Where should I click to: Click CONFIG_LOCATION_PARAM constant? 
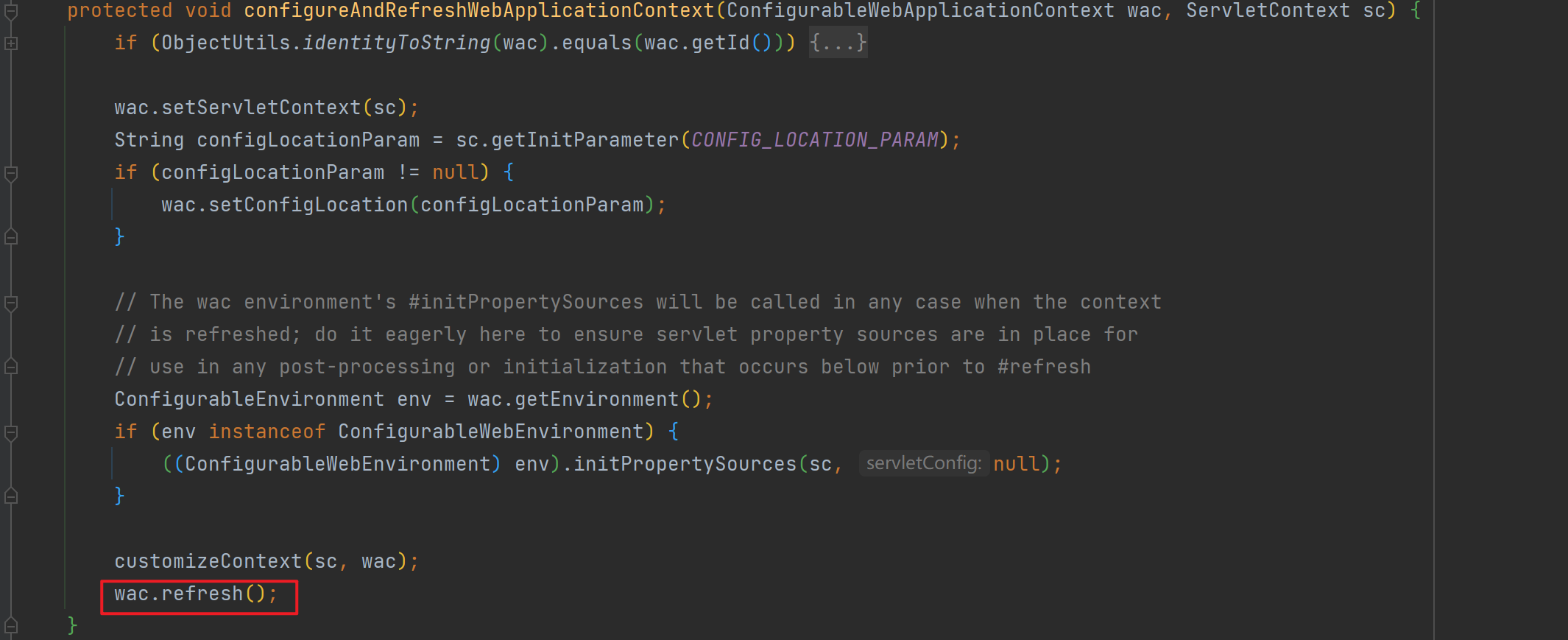coord(815,140)
